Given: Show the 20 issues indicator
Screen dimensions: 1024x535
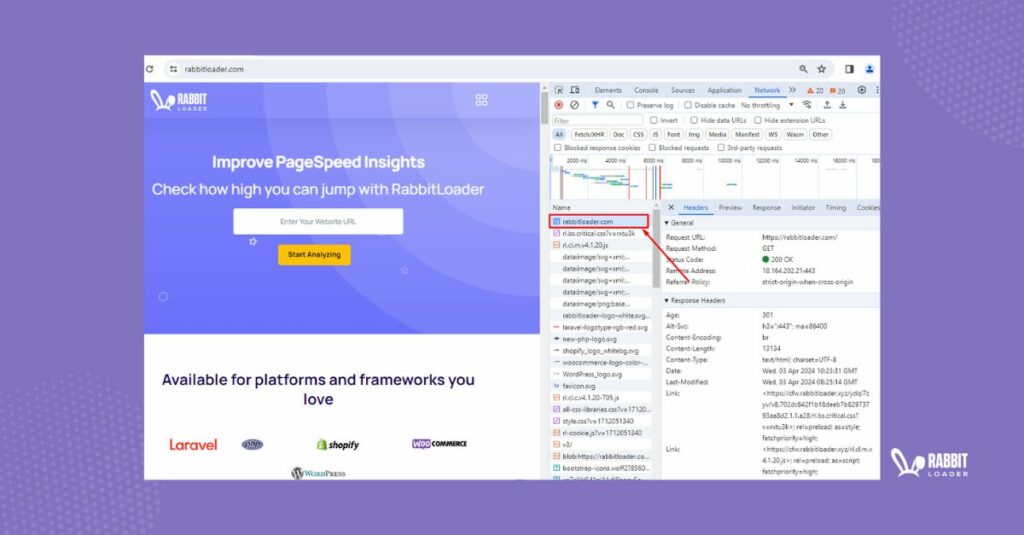Looking at the screenshot, I should pyautogui.click(x=837, y=91).
